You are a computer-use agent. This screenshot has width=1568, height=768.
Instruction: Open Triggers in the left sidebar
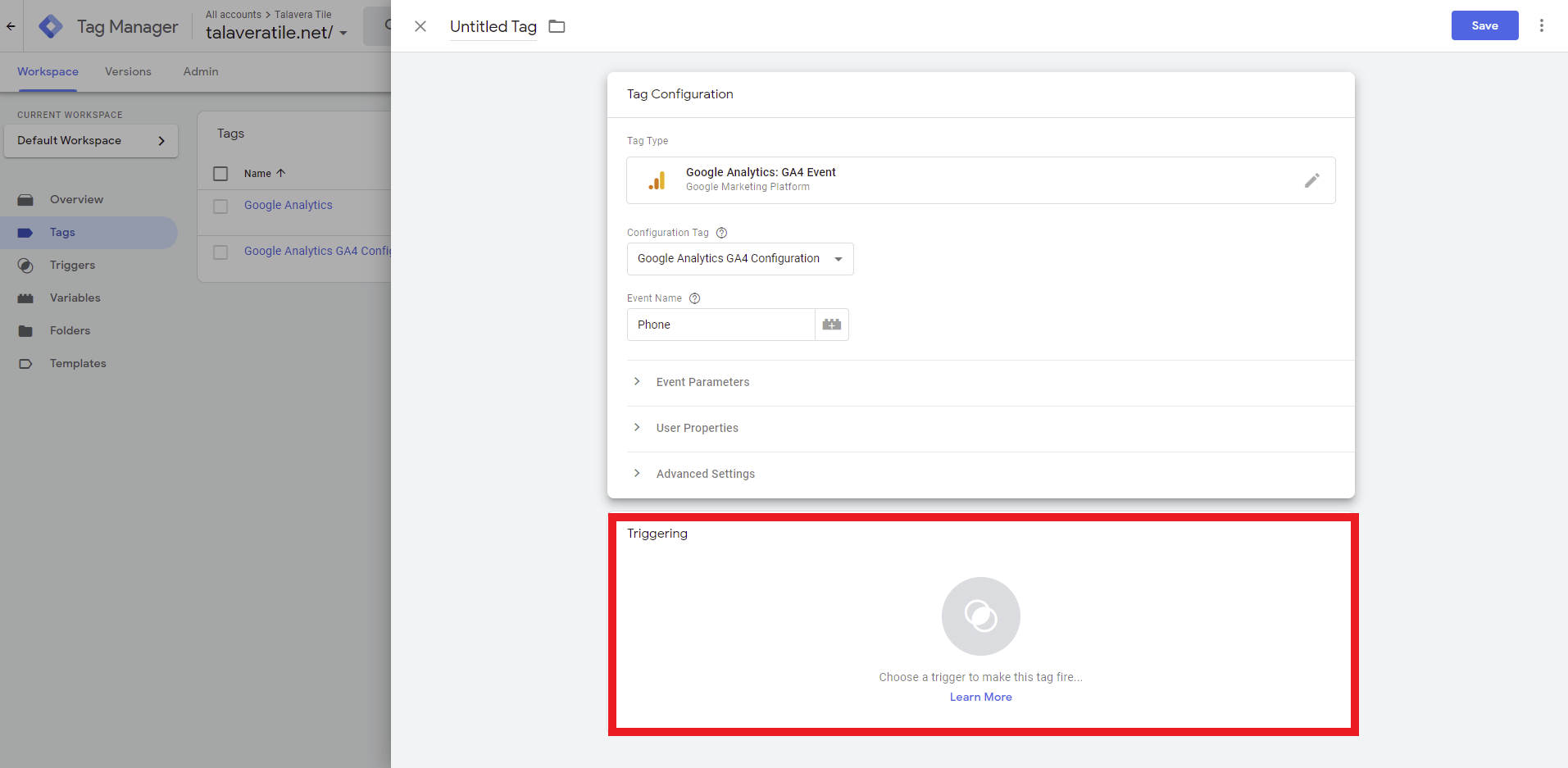pyautogui.click(x=72, y=265)
